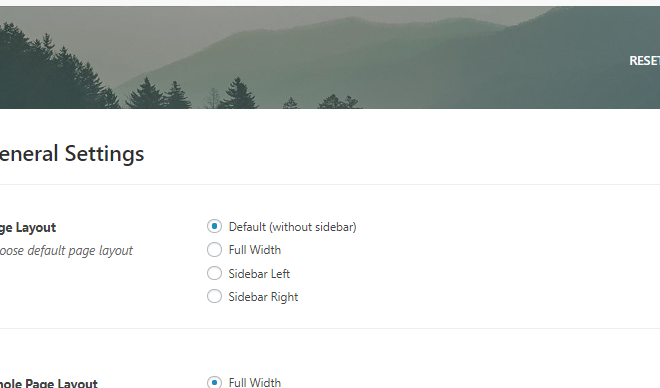Click the divider line below General Settings
This screenshot has width=660, height=388.
coord(330,184)
